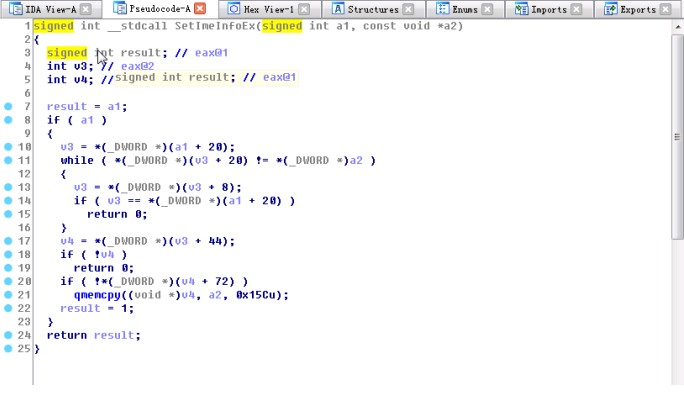
Task: Switch to the Imports tab
Action: [549, 9]
